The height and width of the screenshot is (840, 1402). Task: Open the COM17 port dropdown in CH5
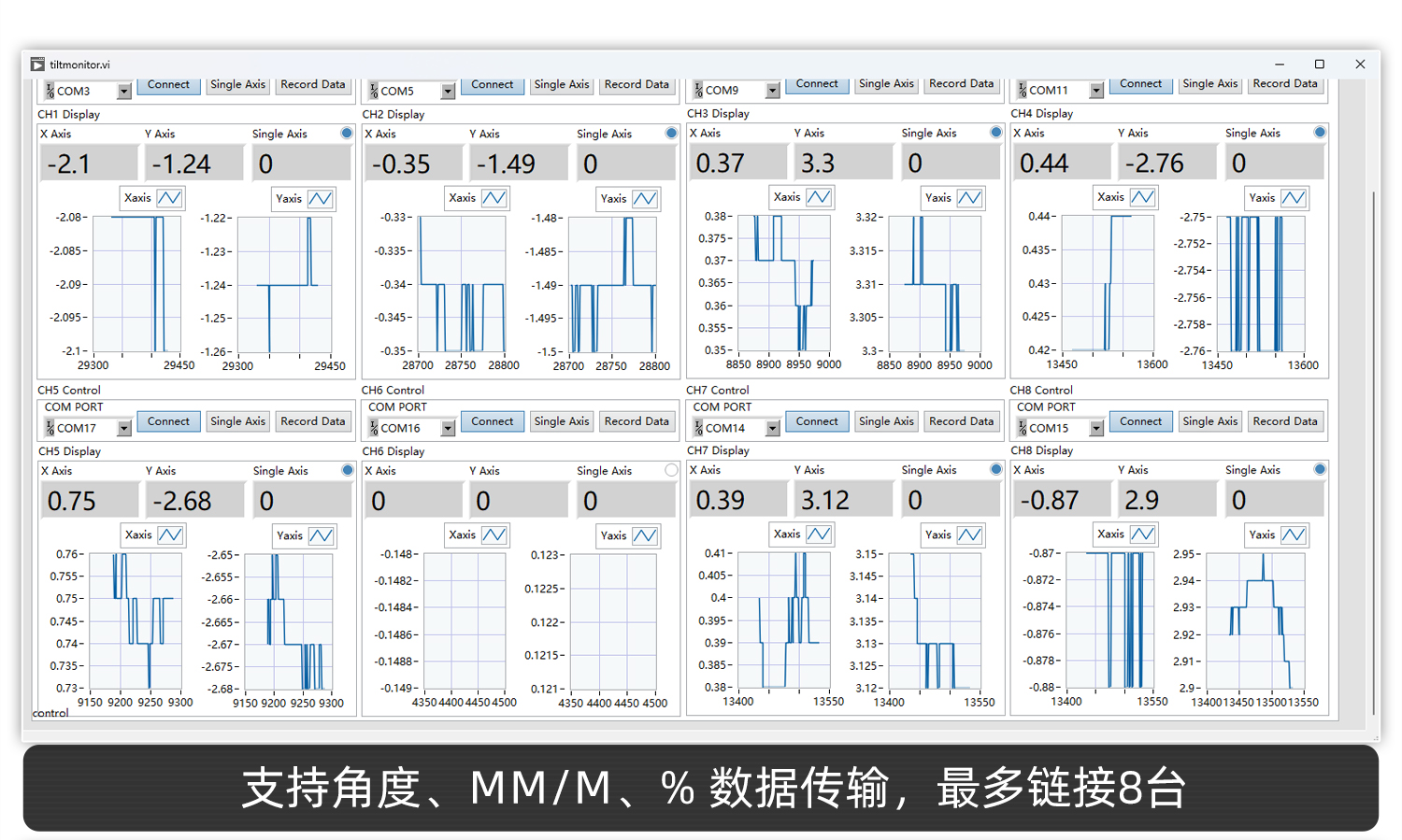(x=123, y=429)
